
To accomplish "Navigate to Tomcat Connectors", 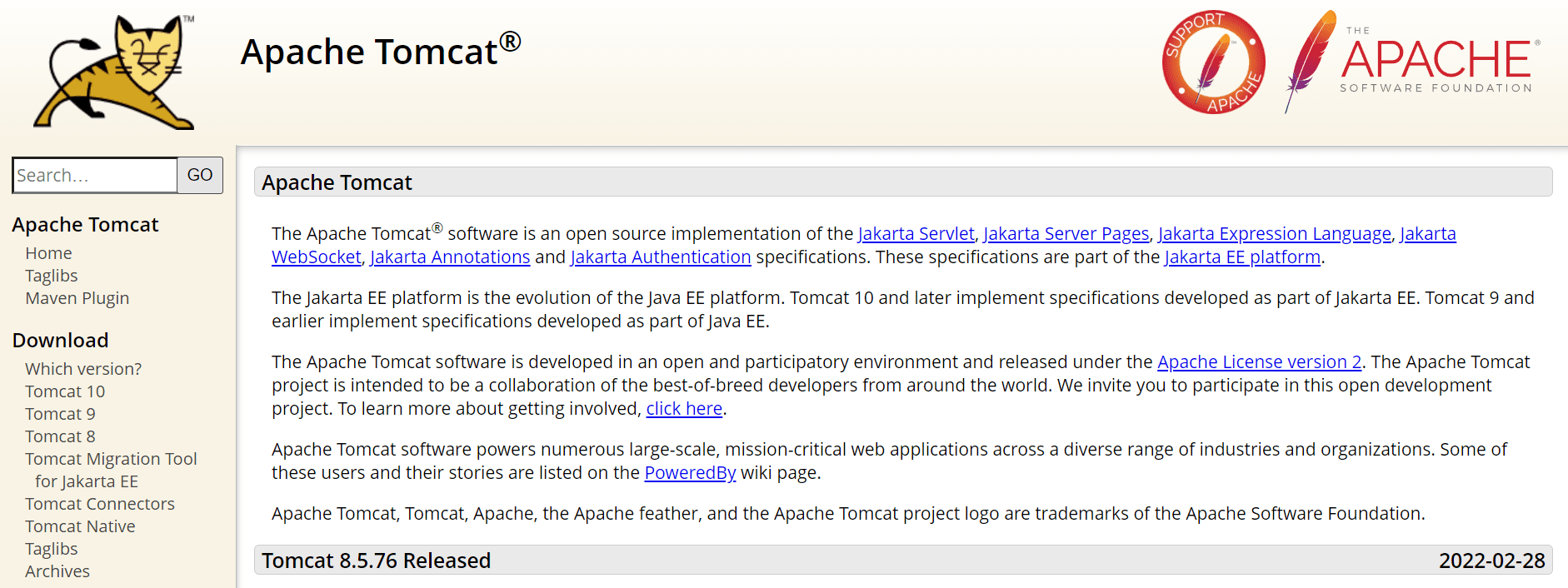I will click(x=100, y=504).
